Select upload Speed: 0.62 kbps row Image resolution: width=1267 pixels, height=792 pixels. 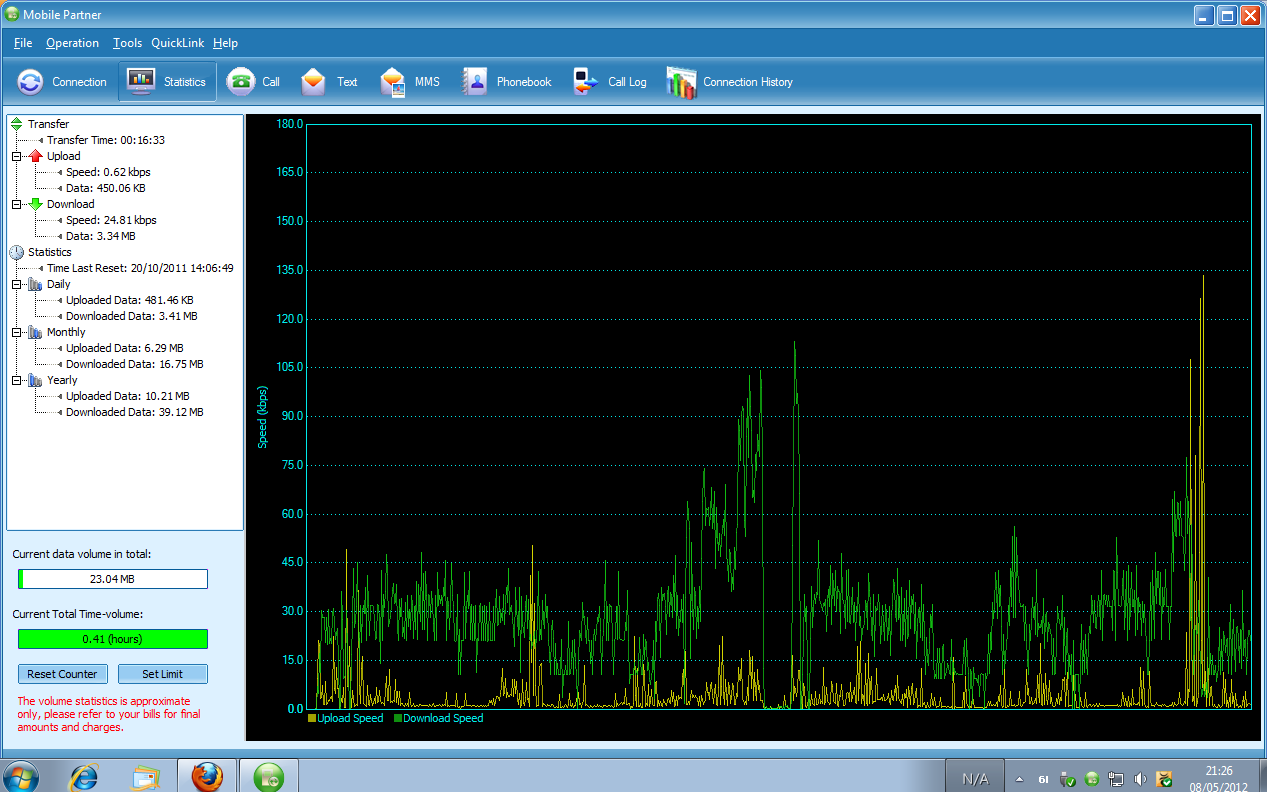point(108,172)
